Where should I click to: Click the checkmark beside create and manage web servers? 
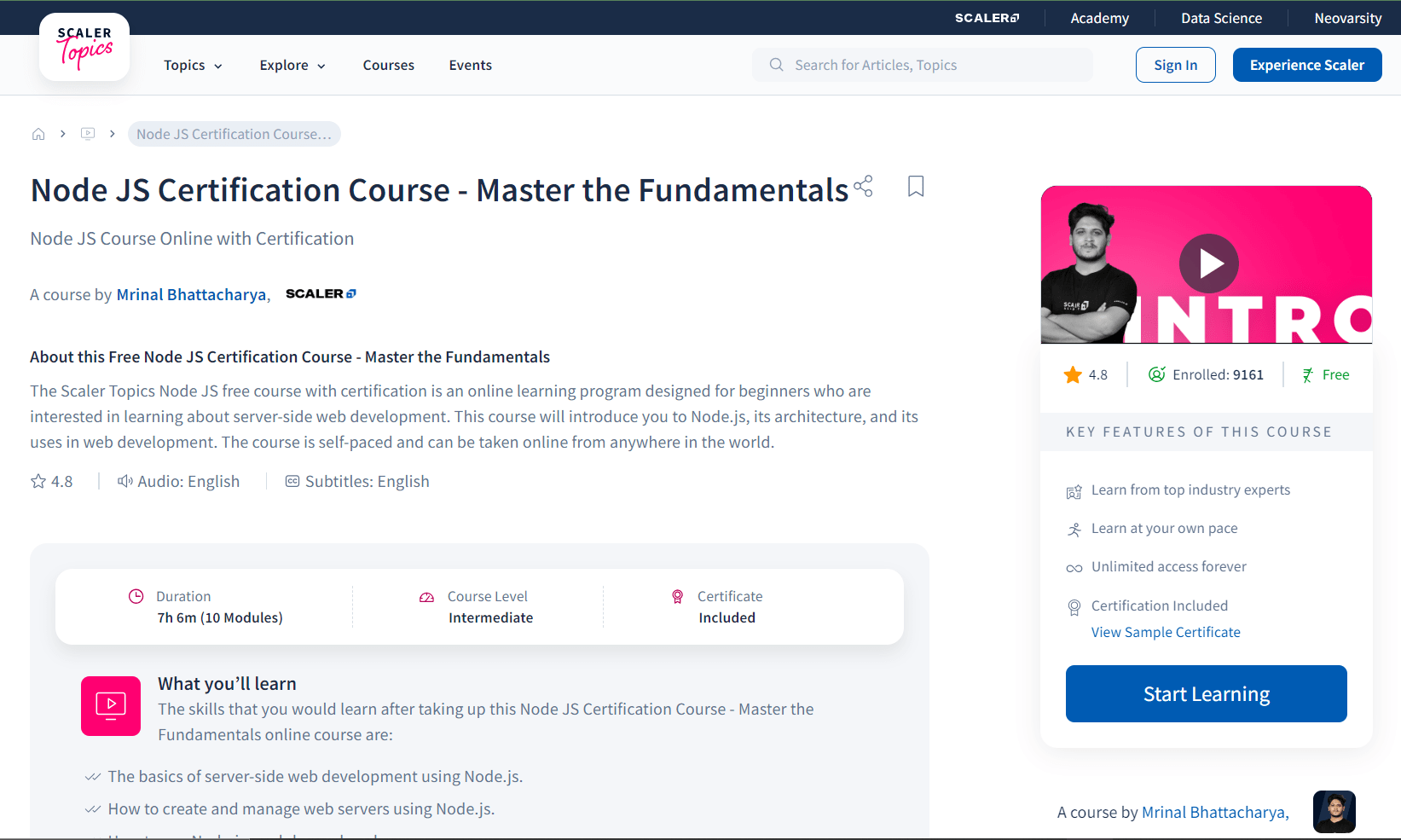(x=93, y=809)
